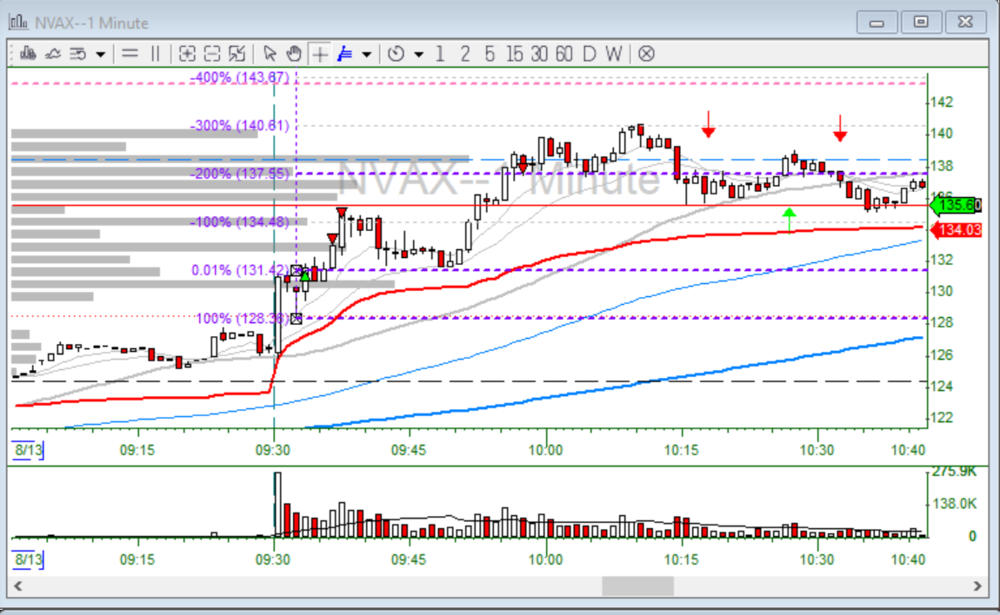The width and height of the screenshot is (1000, 615).
Task: Select the D daily timeframe
Action: coord(589,54)
